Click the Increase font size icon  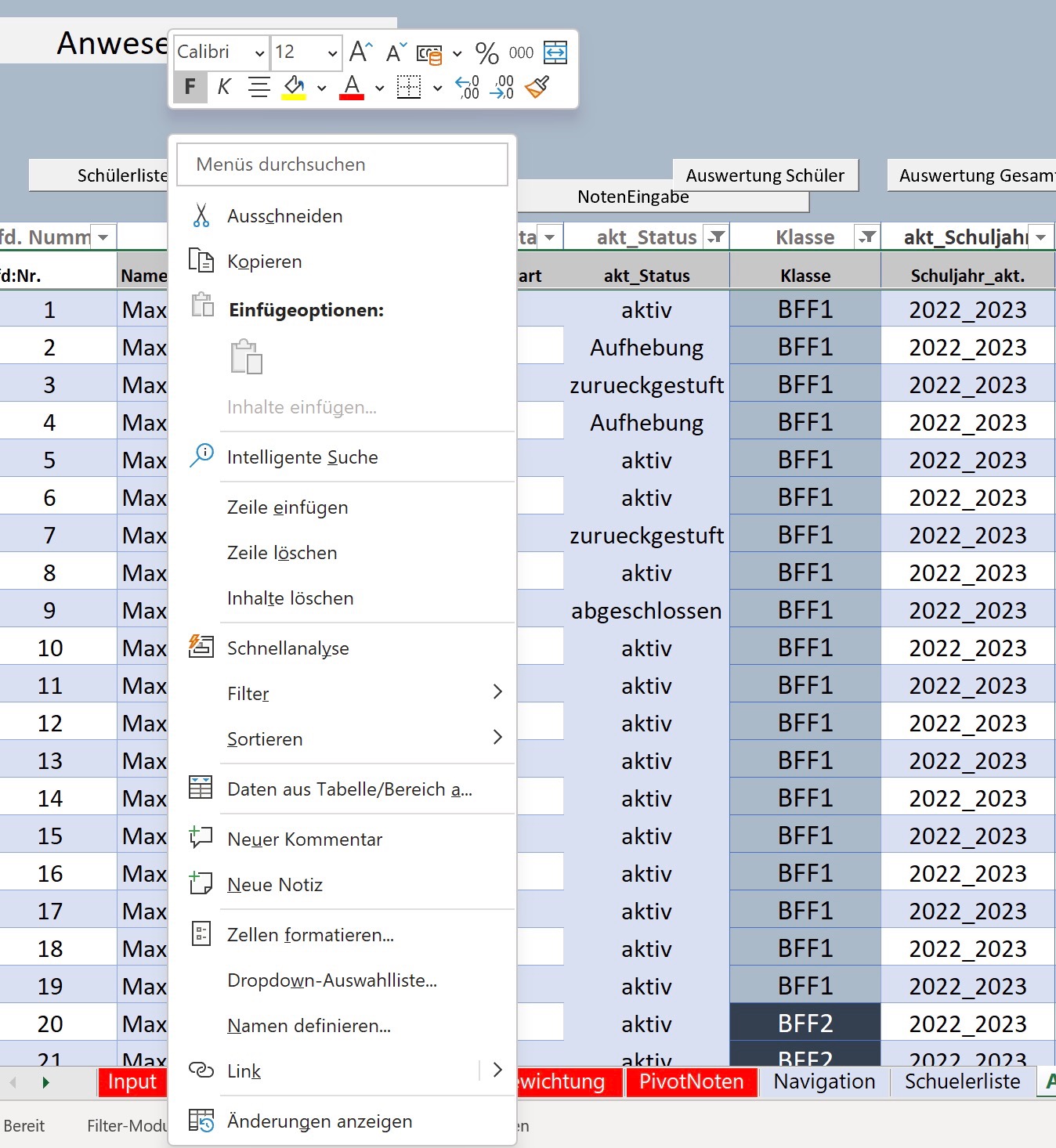coord(360,51)
